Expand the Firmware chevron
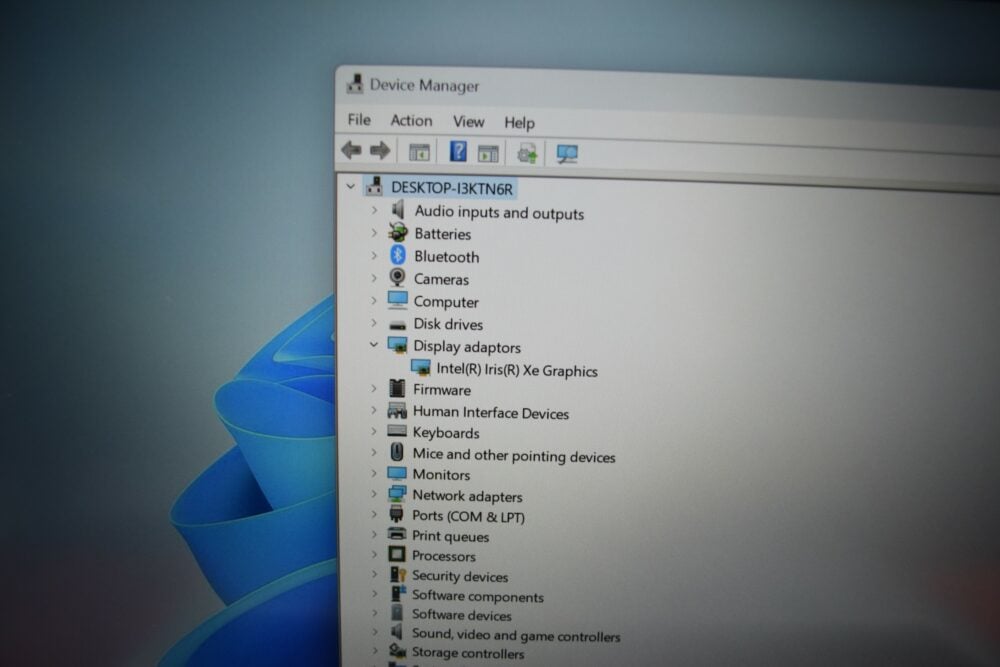Image resolution: width=1000 pixels, height=667 pixels. coord(374,388)
